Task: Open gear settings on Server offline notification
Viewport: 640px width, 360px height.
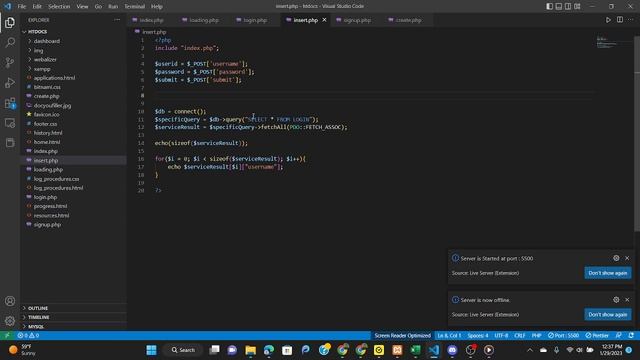Action: click(x=616, y=300)
